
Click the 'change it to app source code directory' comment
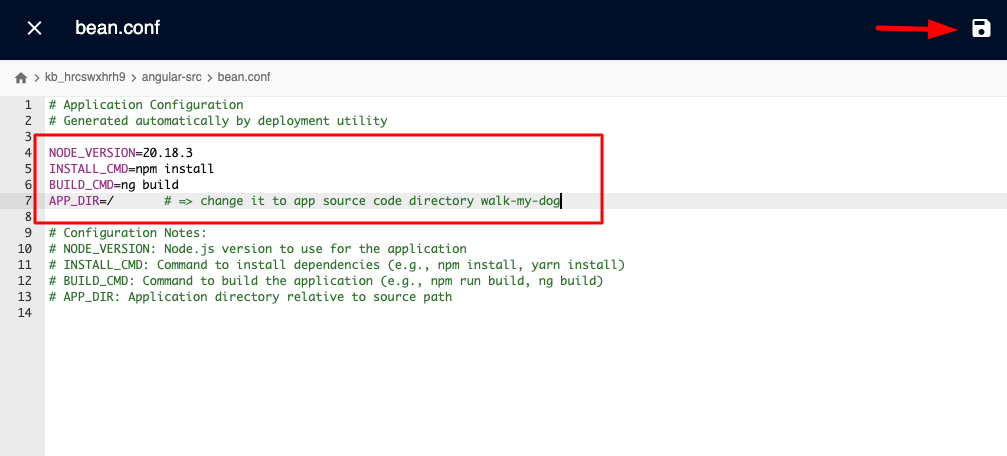[362, 201]
